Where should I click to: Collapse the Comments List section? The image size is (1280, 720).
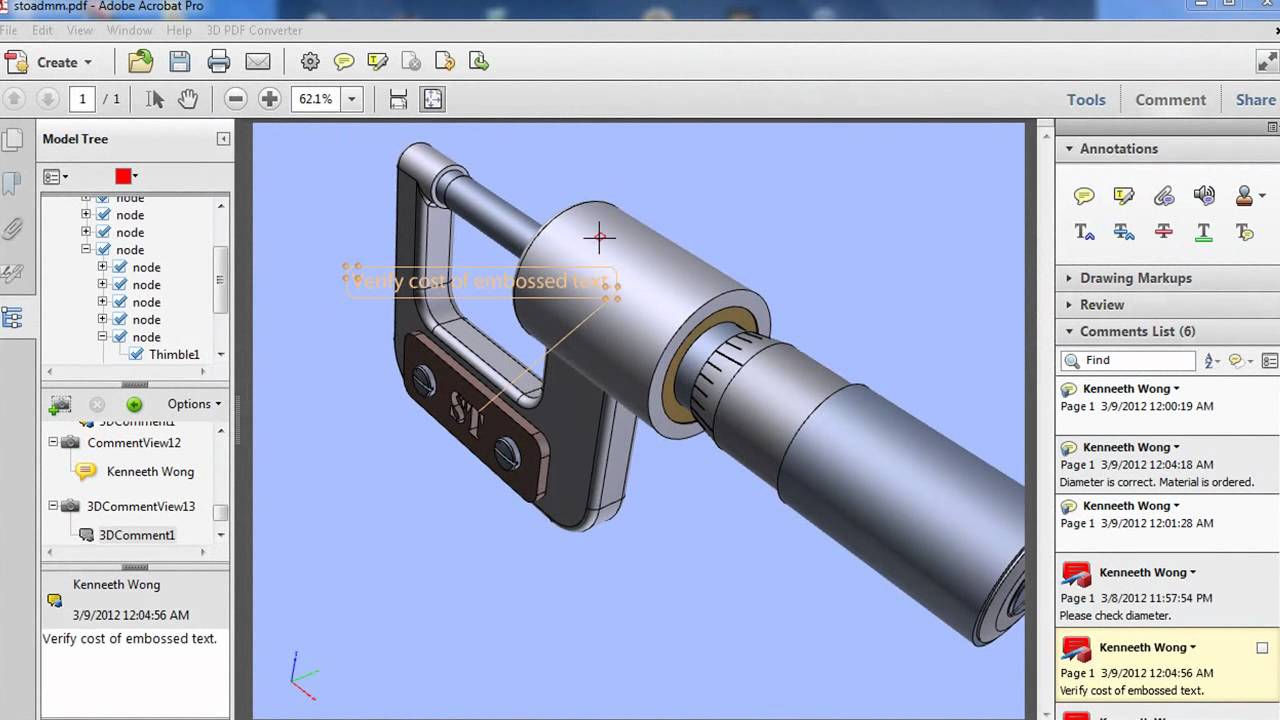1069,331
